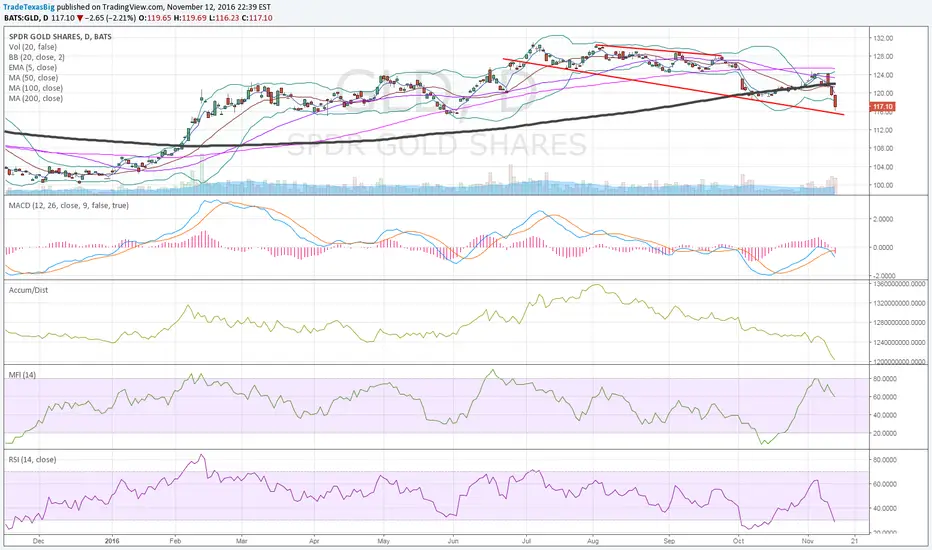Click the MACD (12, 26, close, 9, false, true) label

(68, 205)
